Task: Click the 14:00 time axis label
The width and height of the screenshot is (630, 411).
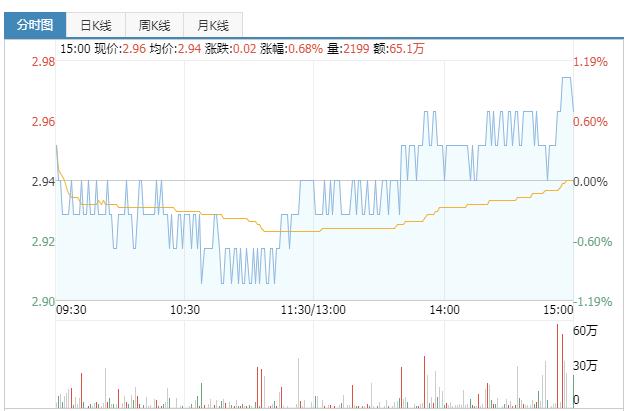Action: tap(444, 310)
